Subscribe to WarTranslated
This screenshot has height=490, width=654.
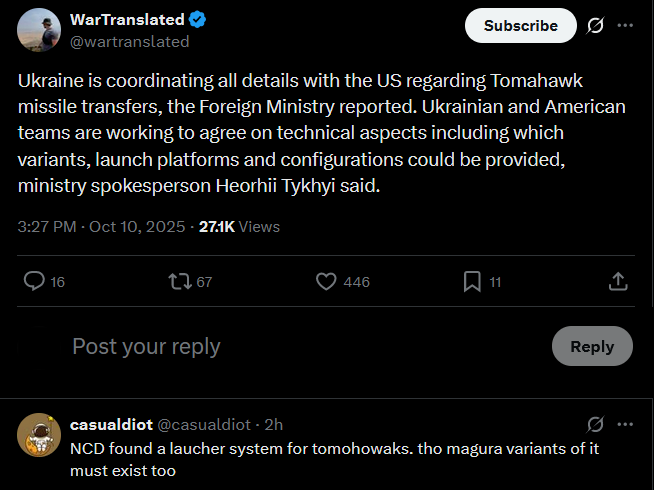(x=520, y=26)
